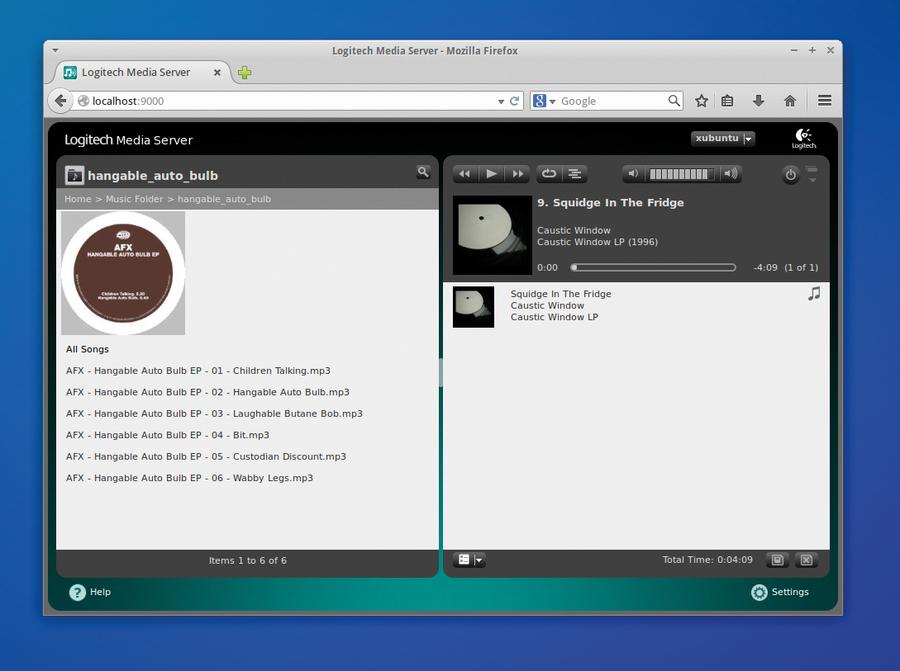900x671 pixels.
Task: Navigate to Music Folder in the breadcrumb
Action: 134,199
